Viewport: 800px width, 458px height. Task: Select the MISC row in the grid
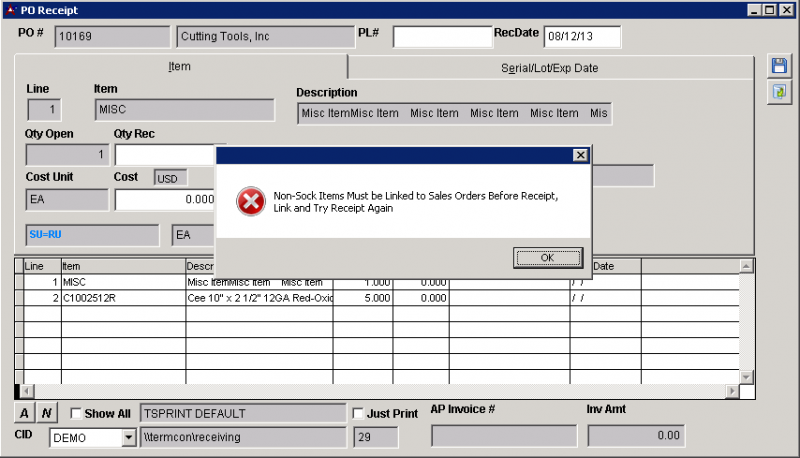tap(120, 283)
